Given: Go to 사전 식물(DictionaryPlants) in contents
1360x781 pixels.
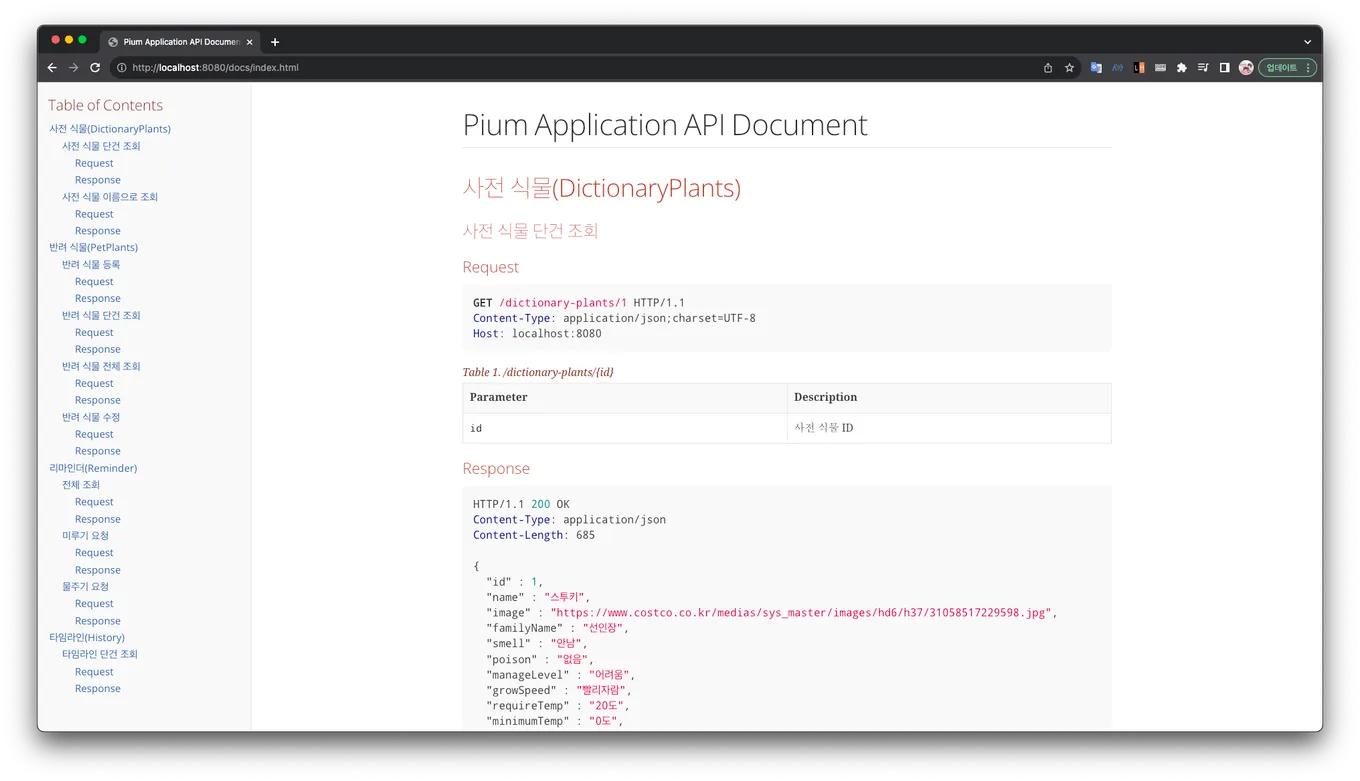Looking at the screenshot, I should pyautogui.click(x=110, y=129).
